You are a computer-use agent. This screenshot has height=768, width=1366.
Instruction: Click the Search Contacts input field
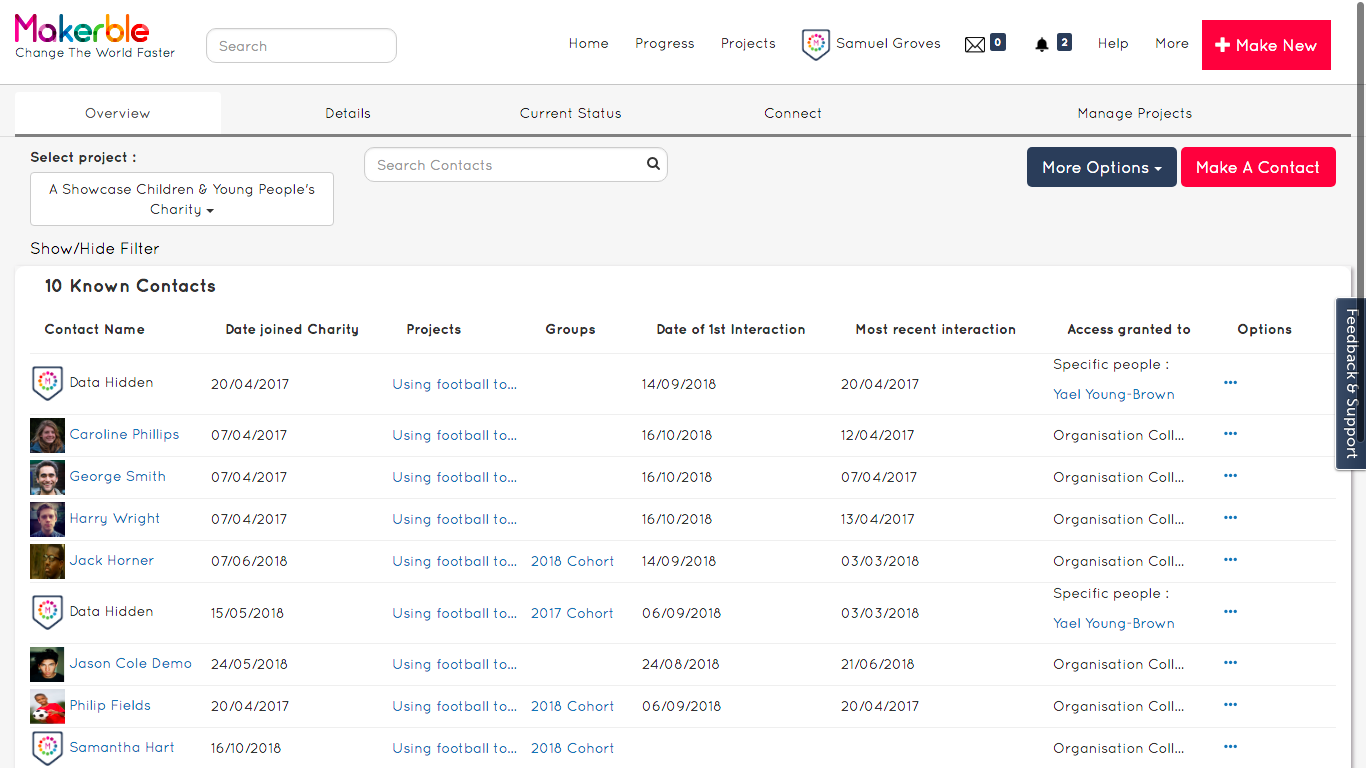pyautogui.click(x=515, y=165)
